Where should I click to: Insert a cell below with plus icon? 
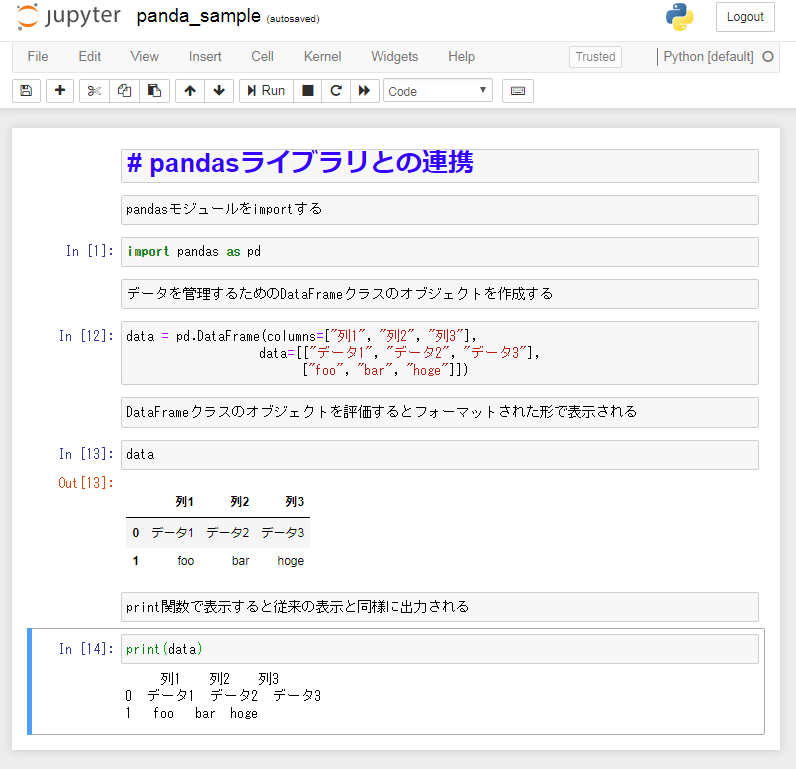pyautogui.click(x=60, y=91)
